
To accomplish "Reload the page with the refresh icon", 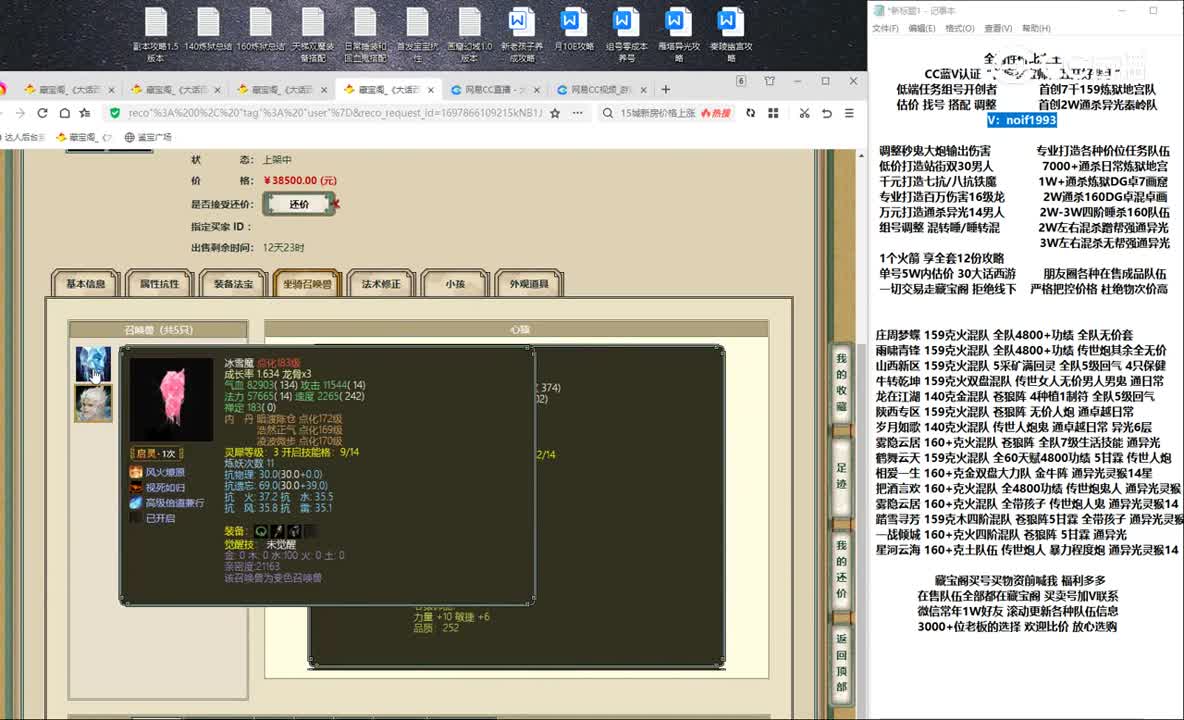I will 42,113.
